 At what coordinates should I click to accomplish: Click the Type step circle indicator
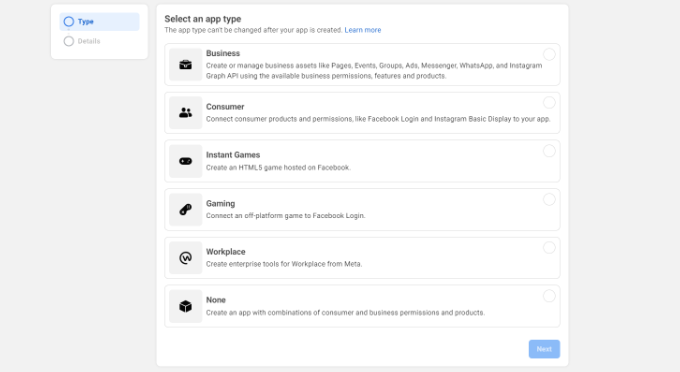[x=69, y=22]
